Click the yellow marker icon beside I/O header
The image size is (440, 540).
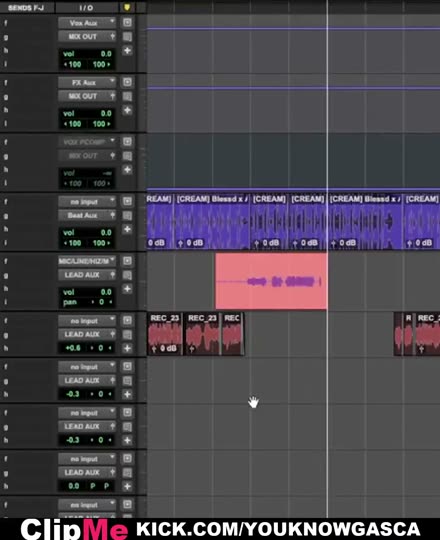pyautogui.click(x=127, y=8)
